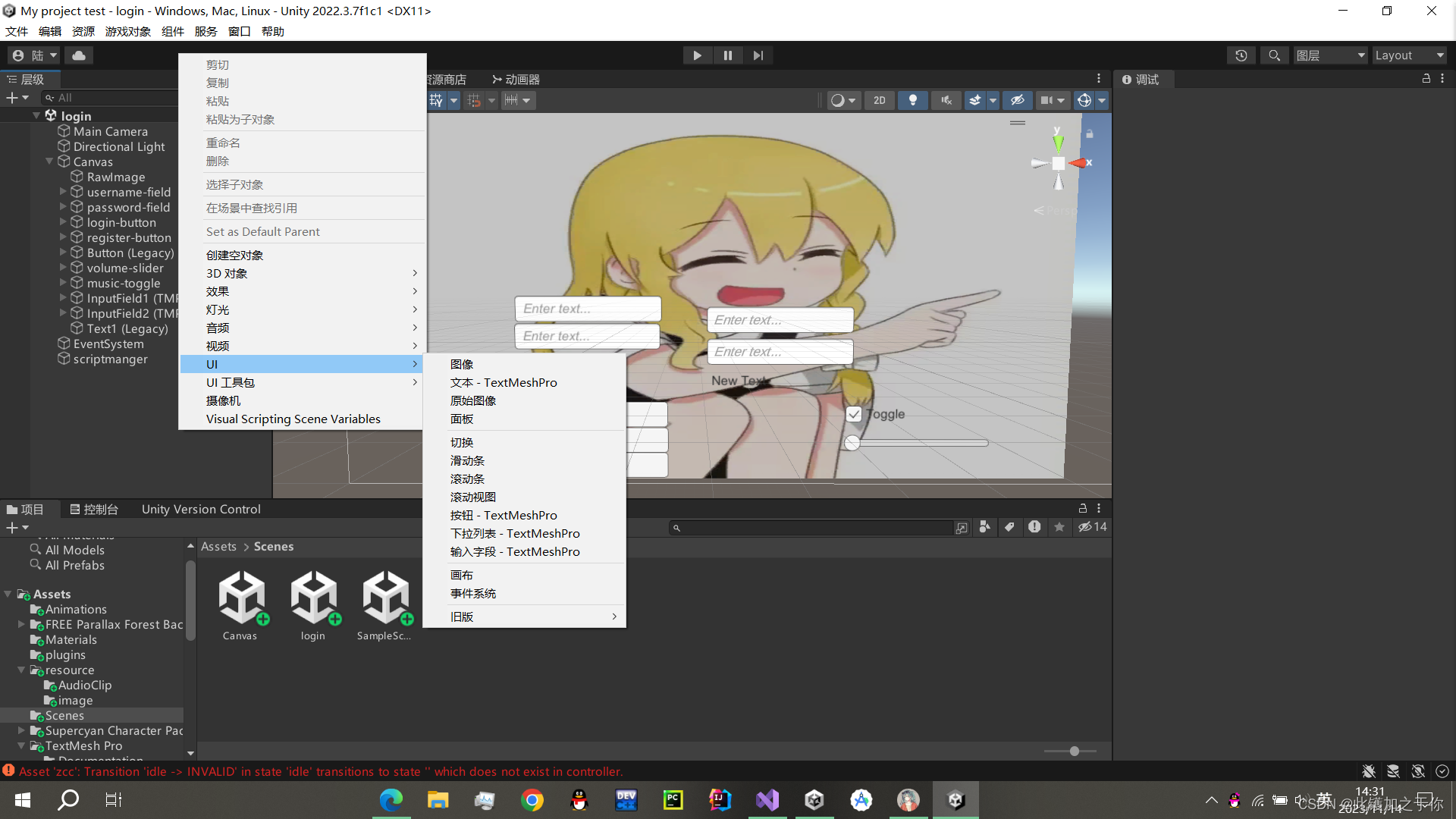Open the 组件 menu in menu bar
The width and height of the screenshot is (1456, 819).
[173, 32]
